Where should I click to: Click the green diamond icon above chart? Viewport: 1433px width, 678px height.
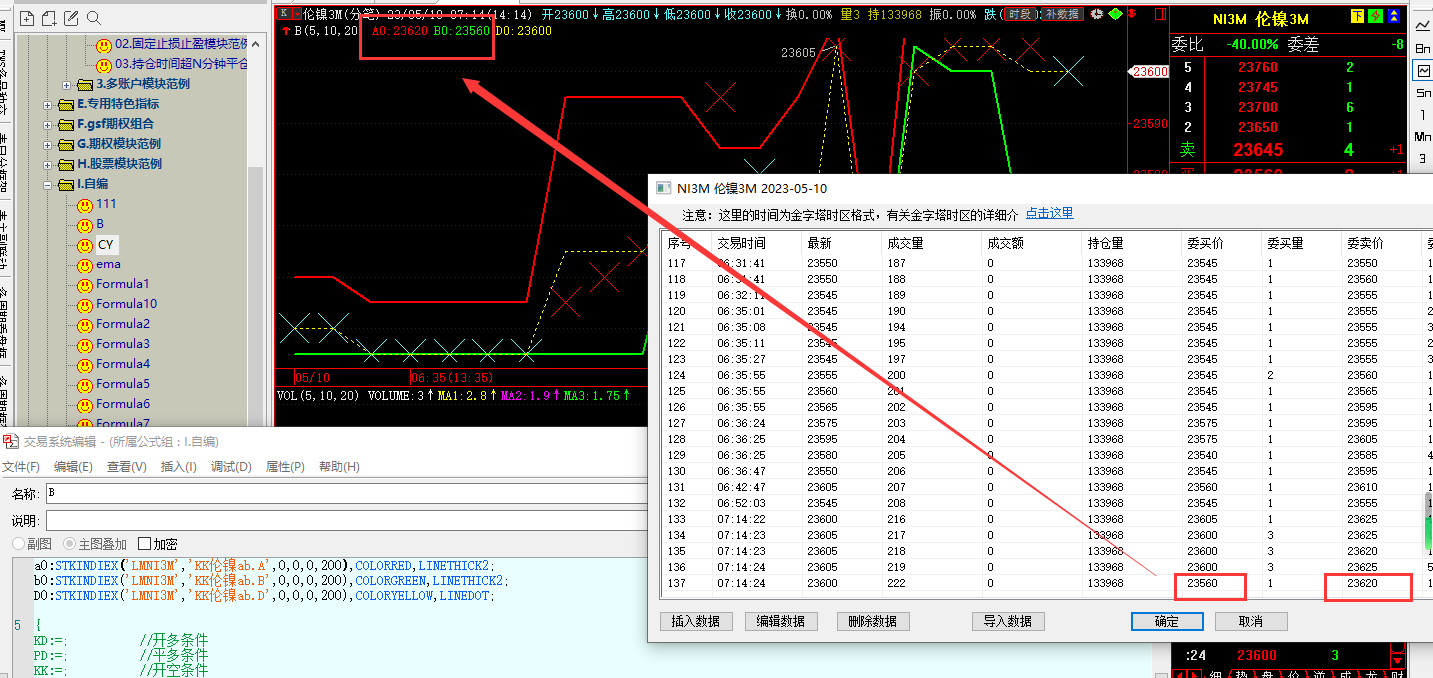point(1115,14)
